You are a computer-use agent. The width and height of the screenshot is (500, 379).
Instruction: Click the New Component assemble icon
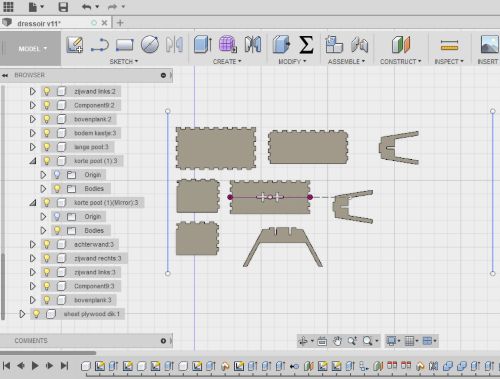click(334, 44)
